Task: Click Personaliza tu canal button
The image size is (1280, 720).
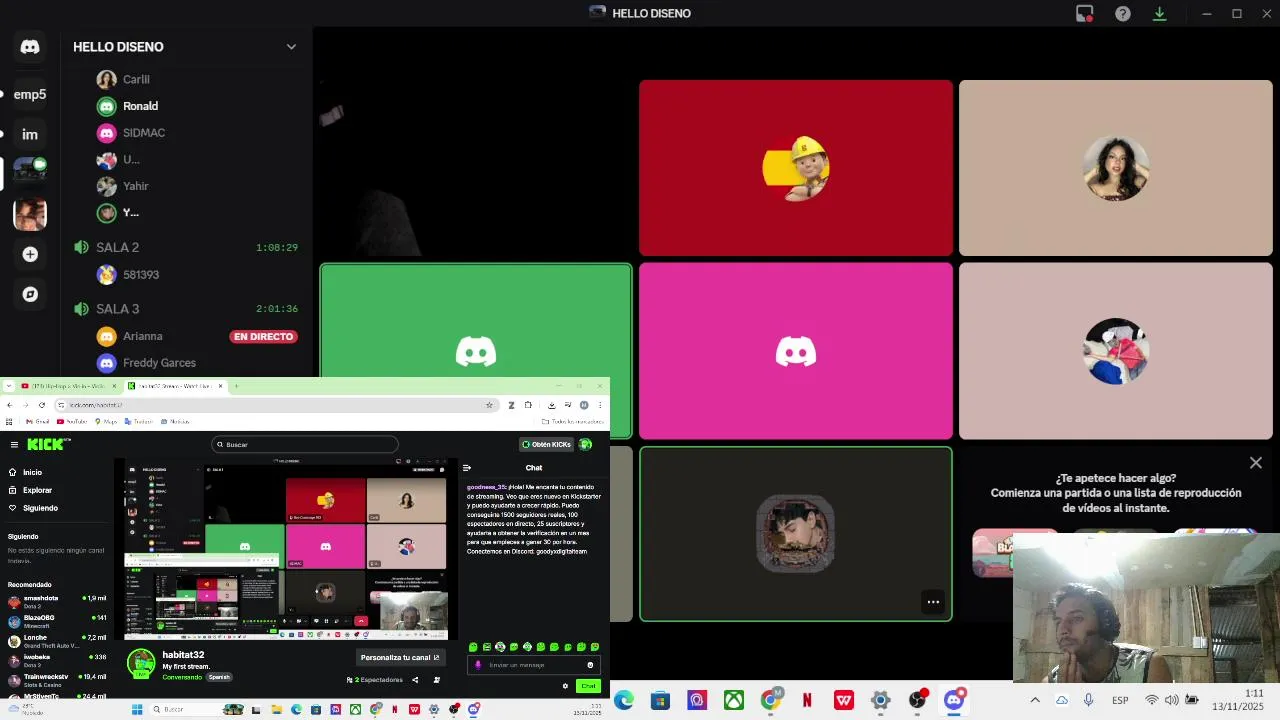Action: click(400, 658)
